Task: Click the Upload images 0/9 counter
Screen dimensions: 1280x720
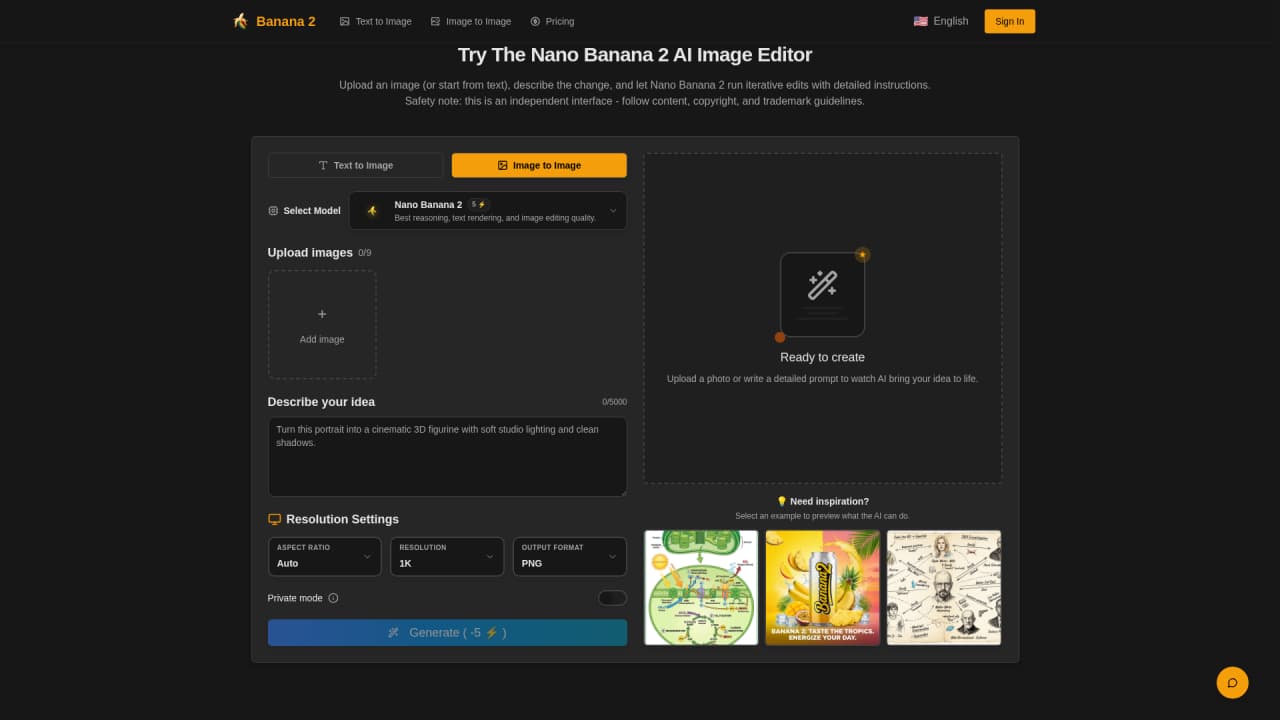Action: pos(365,253)
